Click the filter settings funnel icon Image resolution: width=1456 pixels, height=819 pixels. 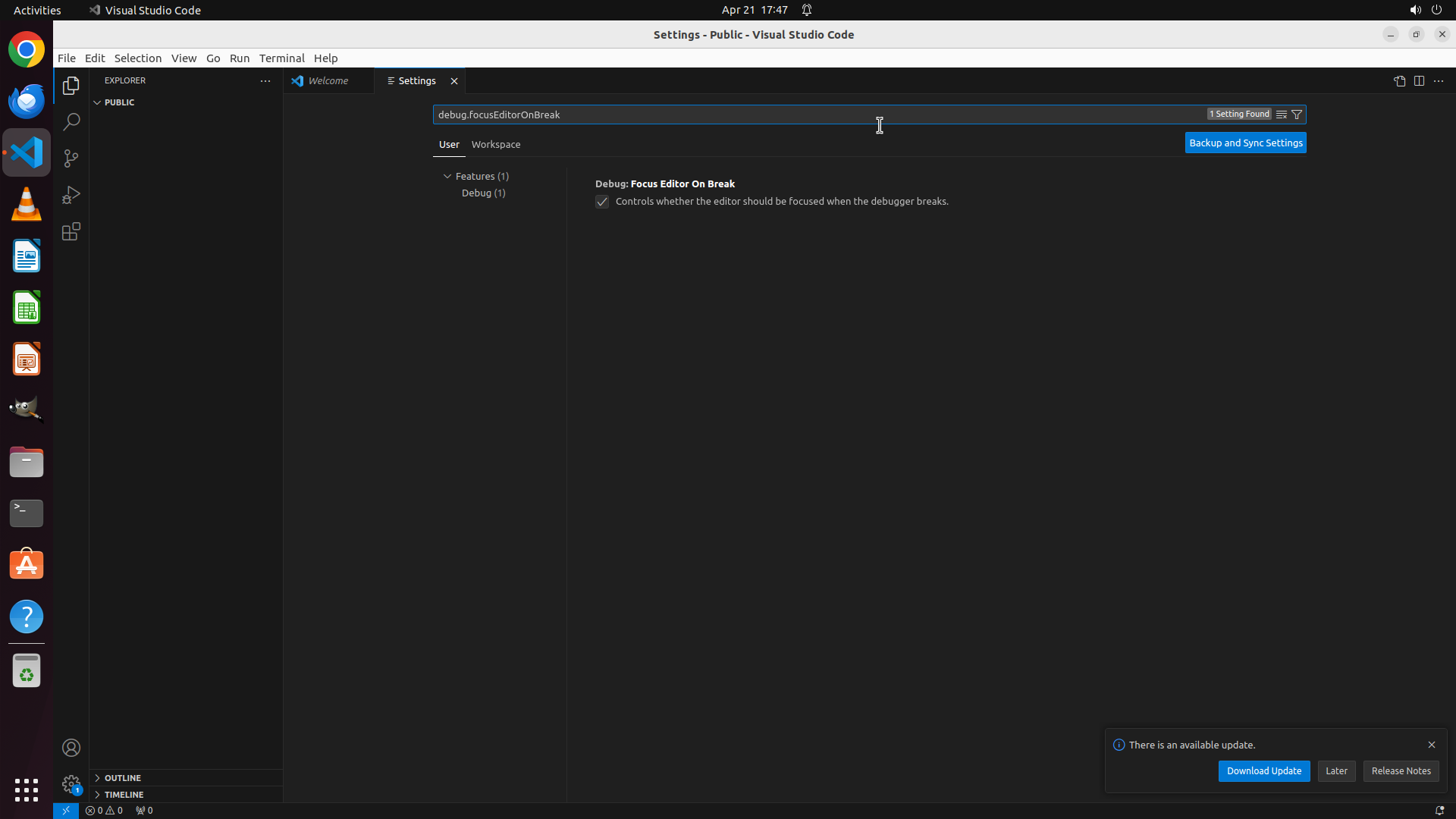(1297, 115)
